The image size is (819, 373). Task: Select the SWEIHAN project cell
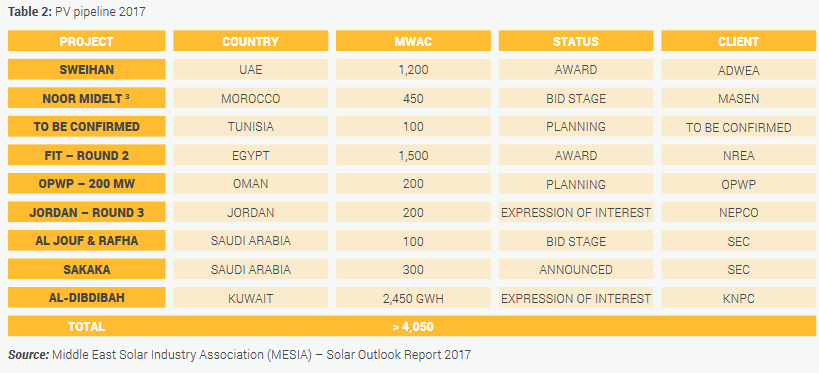click(x=87, y=69)
